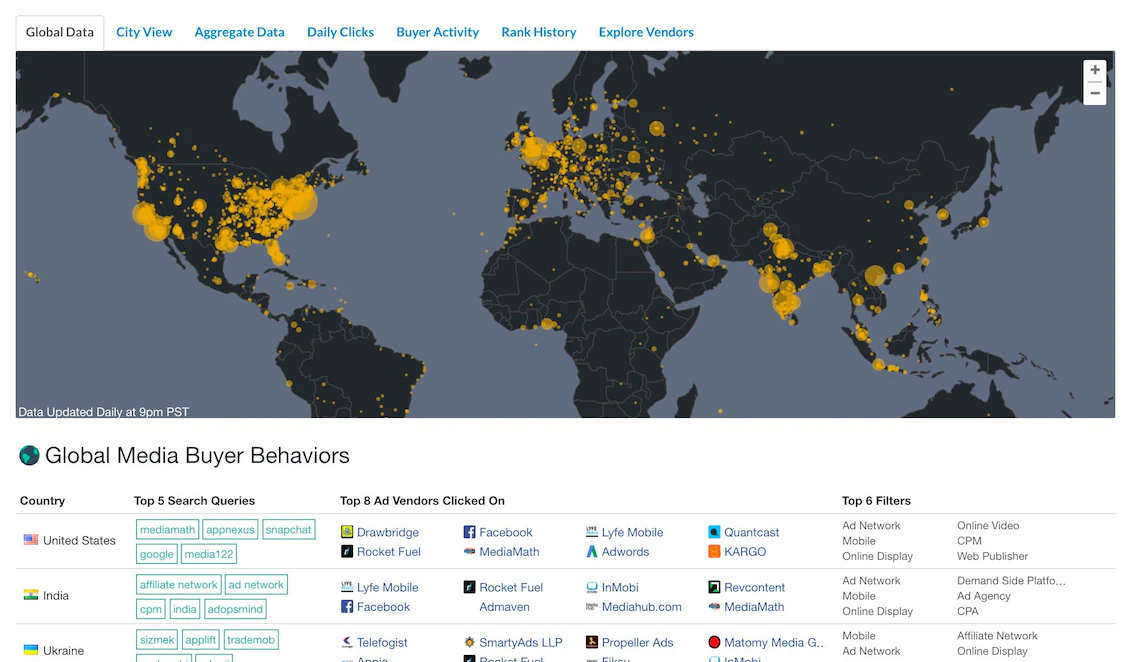Viewport: 1131px width, 662px height.
Task: Click the affiliate network query tag
Action: tap(178, 583)
